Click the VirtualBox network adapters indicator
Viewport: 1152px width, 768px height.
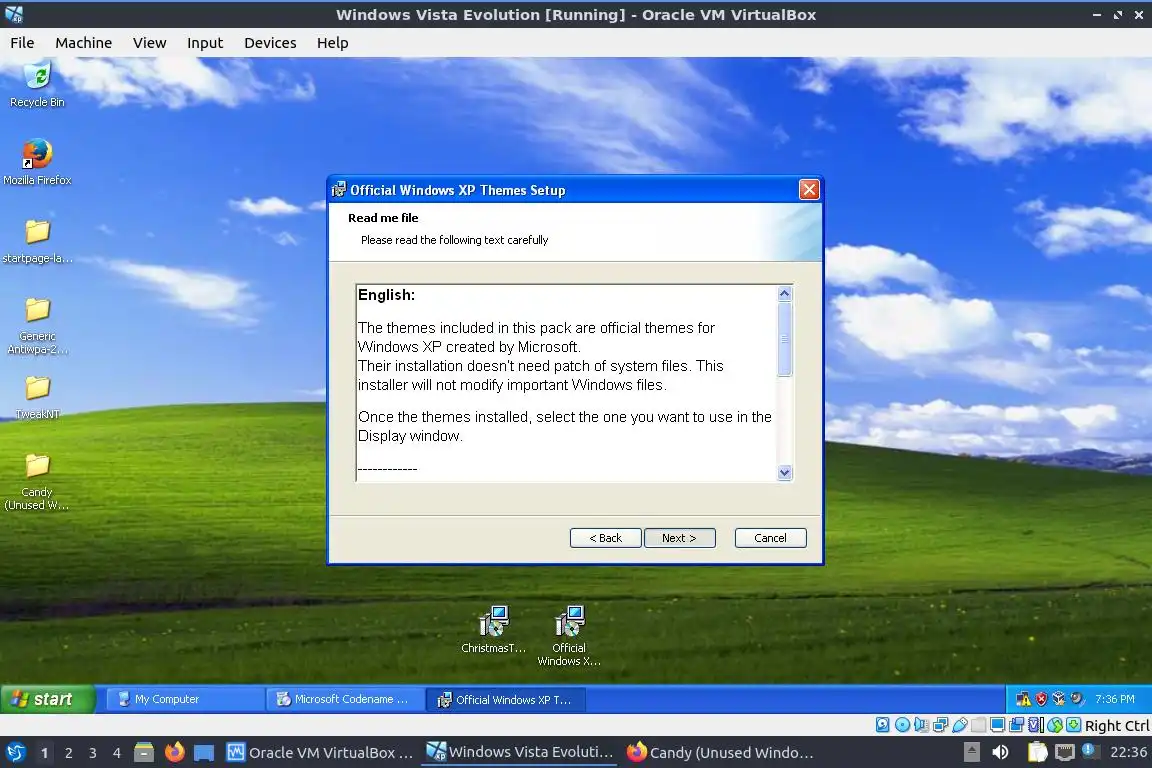[x=940, y=725]
